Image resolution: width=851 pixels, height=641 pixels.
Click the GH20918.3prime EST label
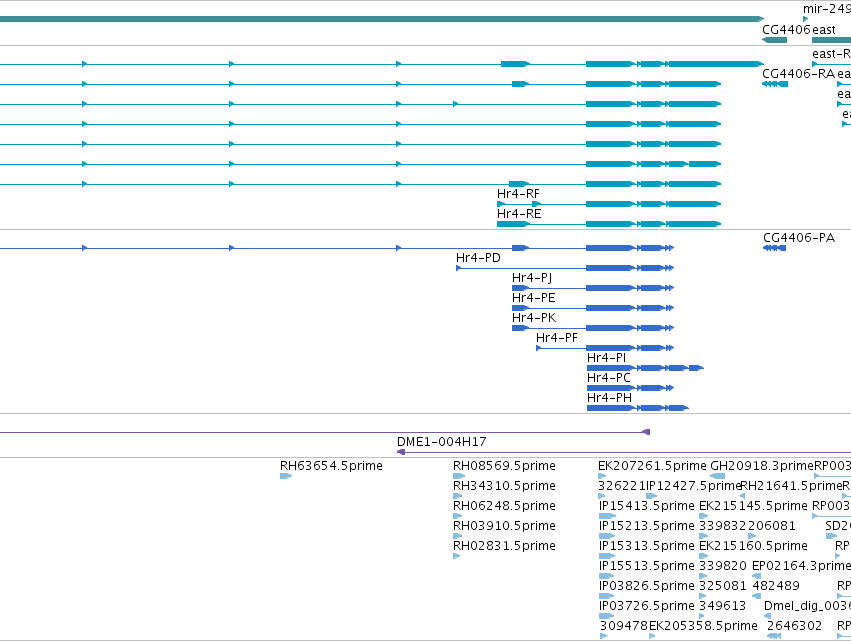762,466
